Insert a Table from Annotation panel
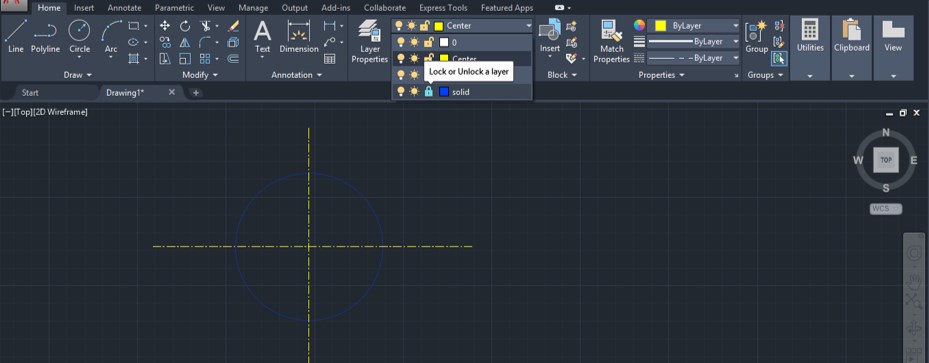 pyautogui.click(x=329, y=59)
